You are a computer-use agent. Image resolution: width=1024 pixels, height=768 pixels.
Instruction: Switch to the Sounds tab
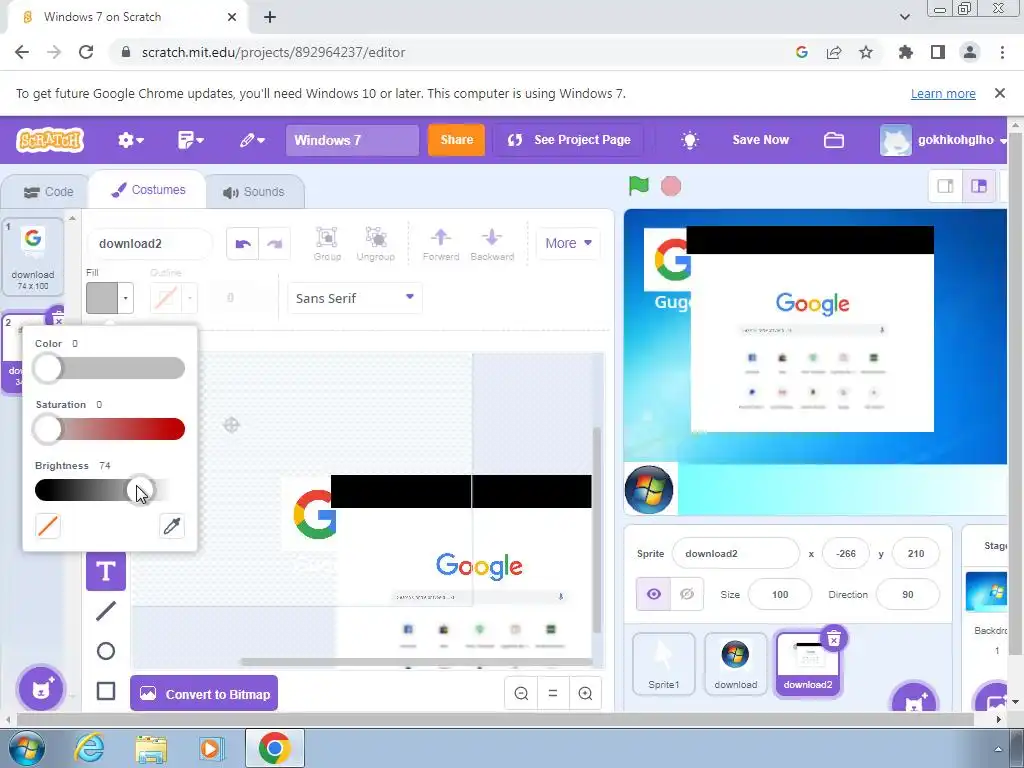pos(253,192)
